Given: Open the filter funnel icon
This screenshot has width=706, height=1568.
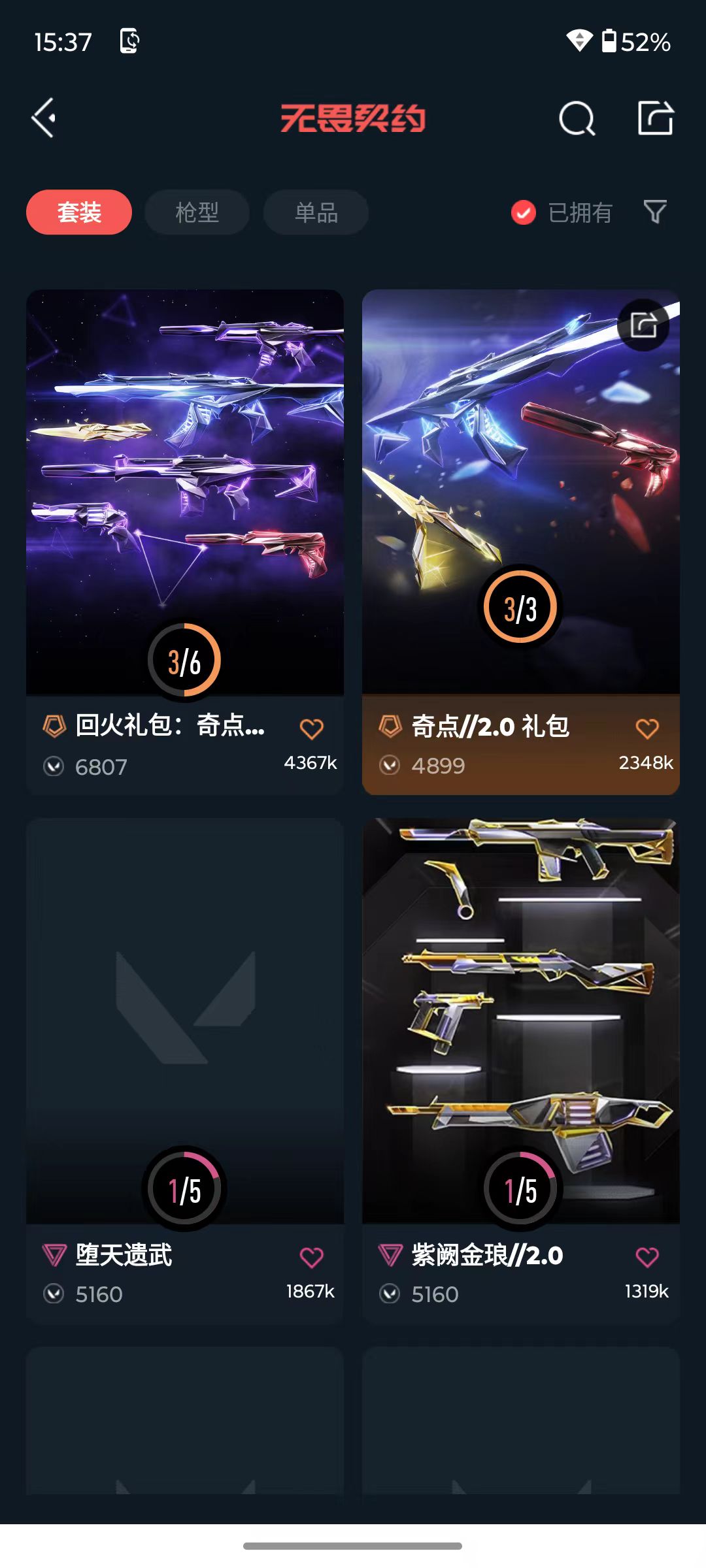Looking at the screenshot, I should 655,212.
